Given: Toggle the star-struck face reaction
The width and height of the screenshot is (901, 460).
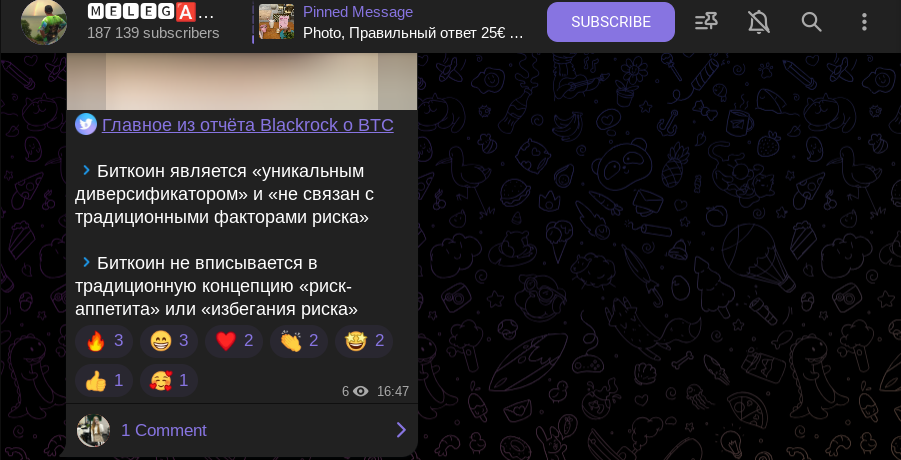Looking at the screenshot, I should click(364, 341).
